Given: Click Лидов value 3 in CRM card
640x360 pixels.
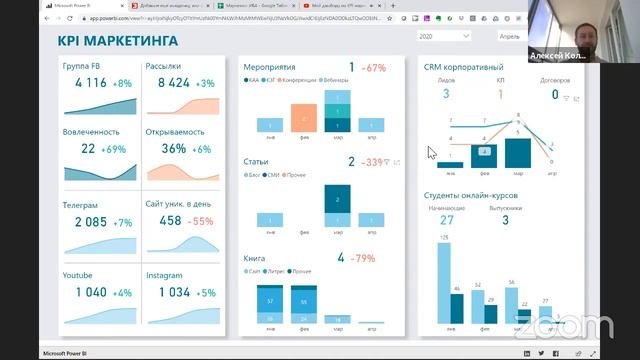Looking at the screenshot, I should point(446,94).
